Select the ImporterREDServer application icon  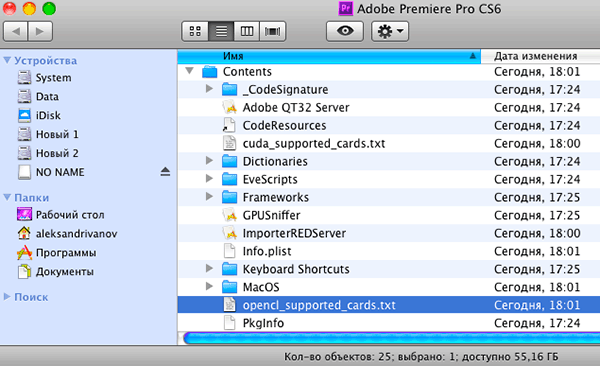[230, 233]
